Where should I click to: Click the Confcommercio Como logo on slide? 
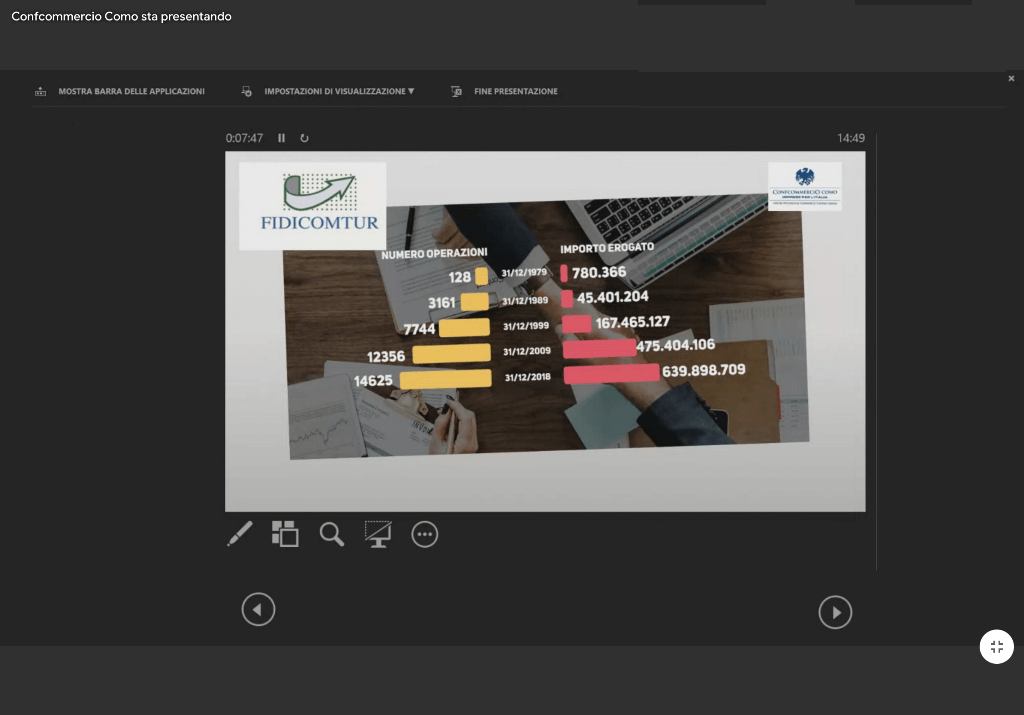point(804,186)
